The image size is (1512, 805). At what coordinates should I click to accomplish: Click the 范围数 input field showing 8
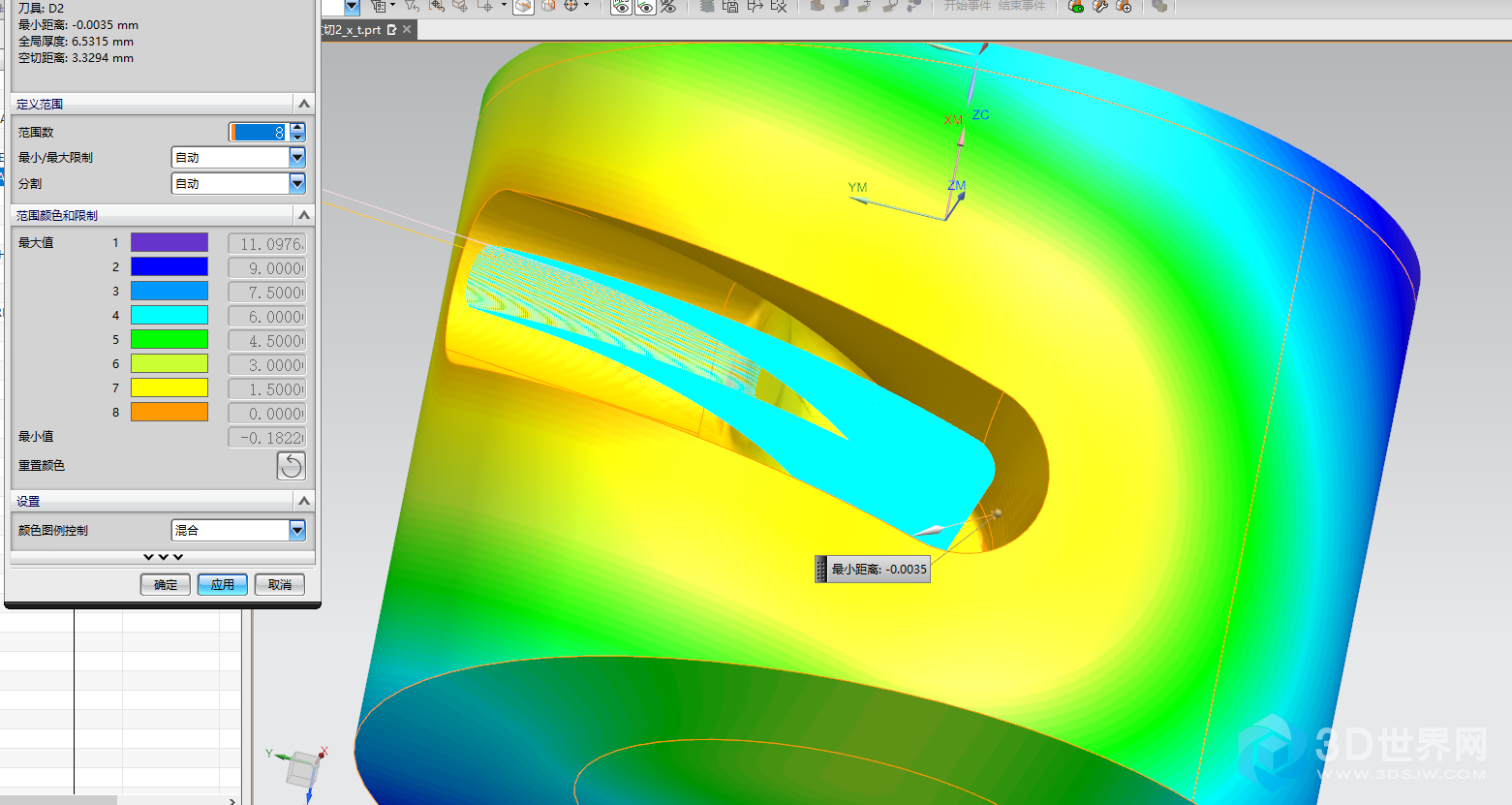point(259,132)
